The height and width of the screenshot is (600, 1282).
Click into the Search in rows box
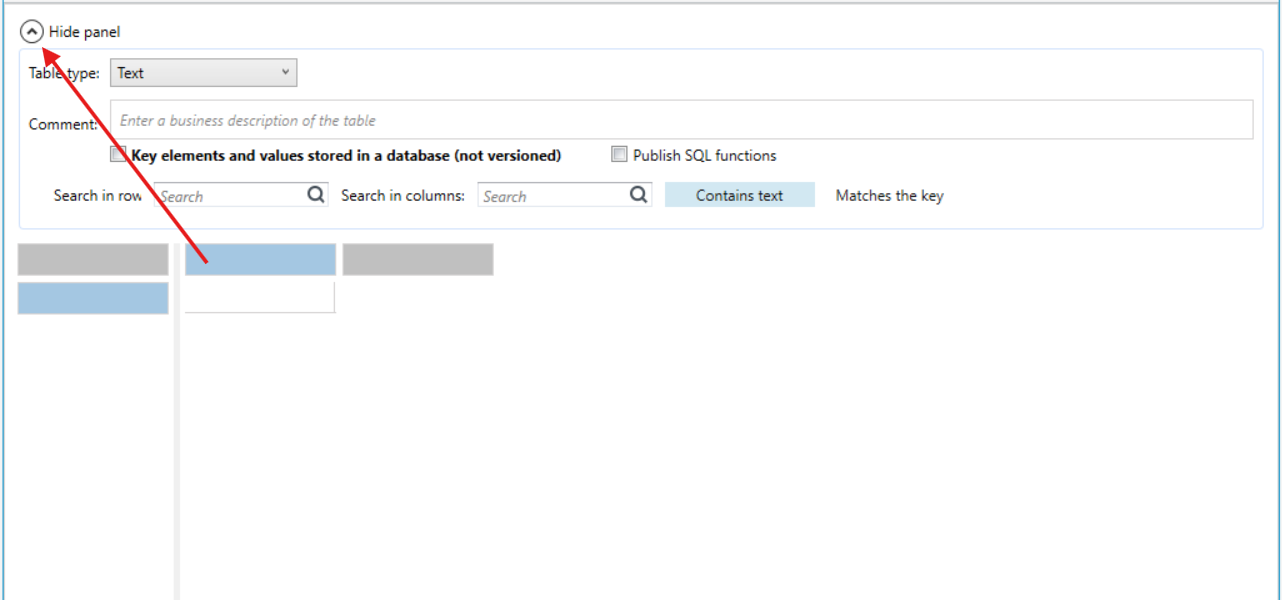(230, 195)
